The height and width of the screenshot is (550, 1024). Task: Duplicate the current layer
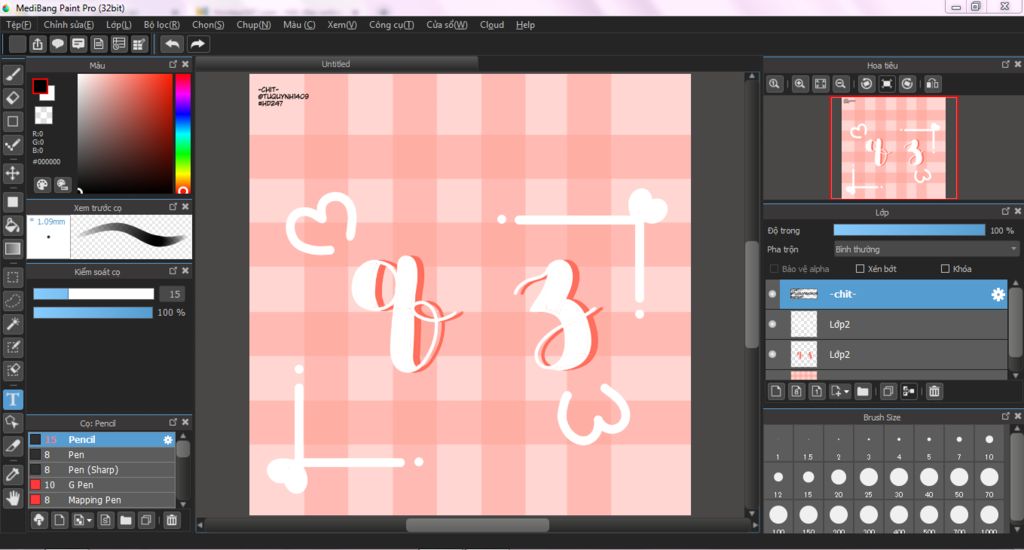pos(888,391)
